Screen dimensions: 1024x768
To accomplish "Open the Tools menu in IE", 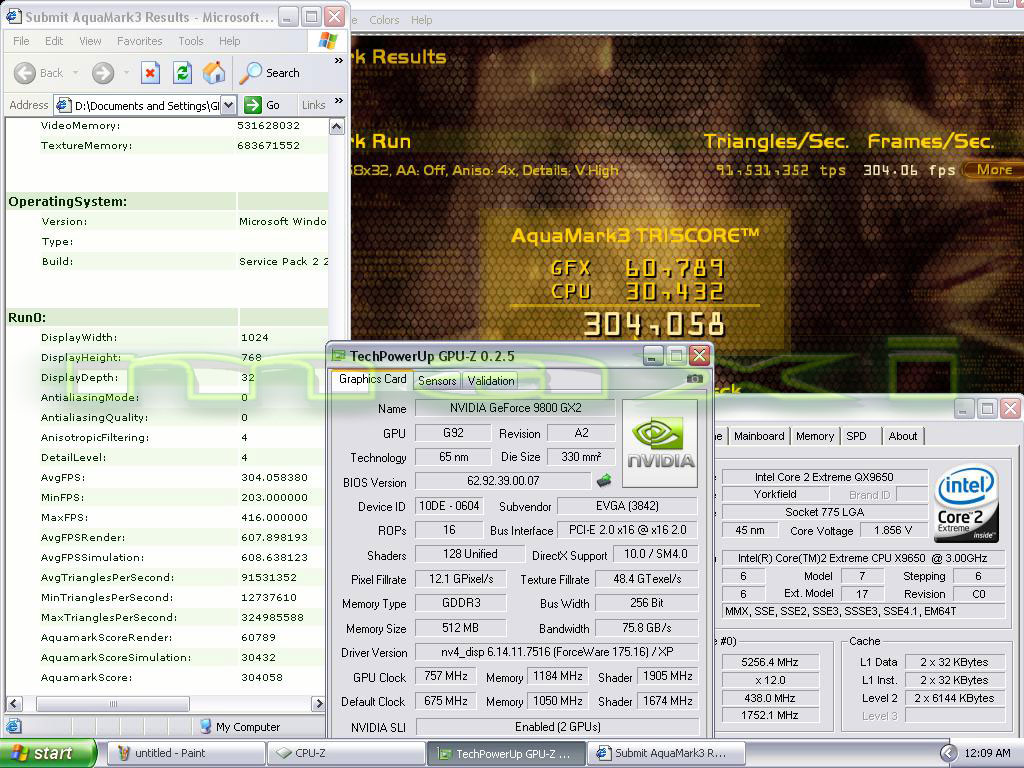I will click(x=191, y=40).
